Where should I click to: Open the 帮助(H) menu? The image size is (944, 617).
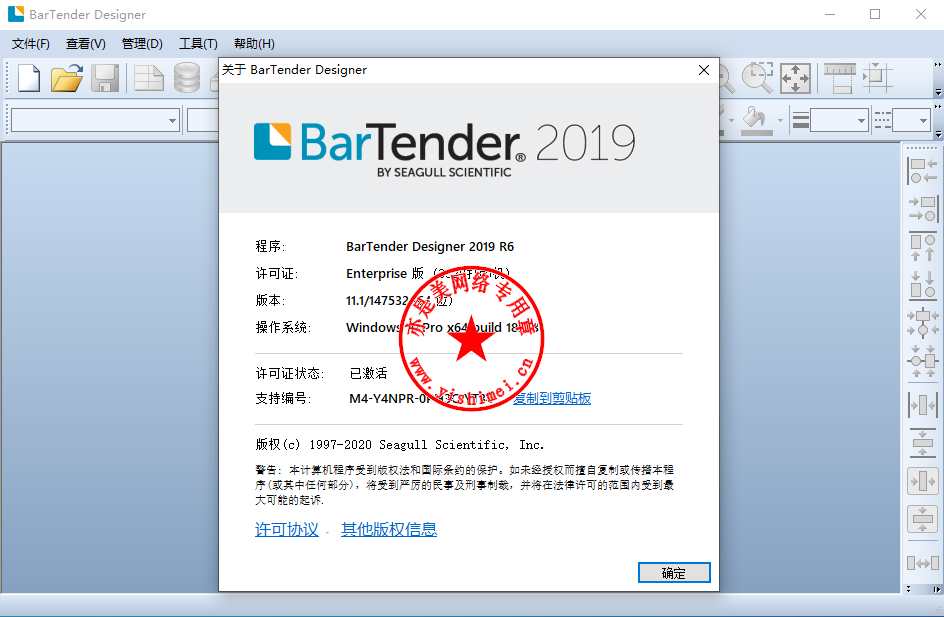coord(254,43)
